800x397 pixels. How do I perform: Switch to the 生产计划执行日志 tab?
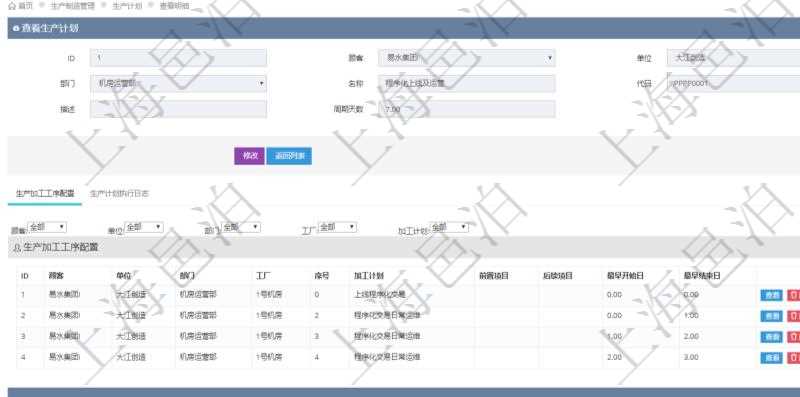click(119, 194)
